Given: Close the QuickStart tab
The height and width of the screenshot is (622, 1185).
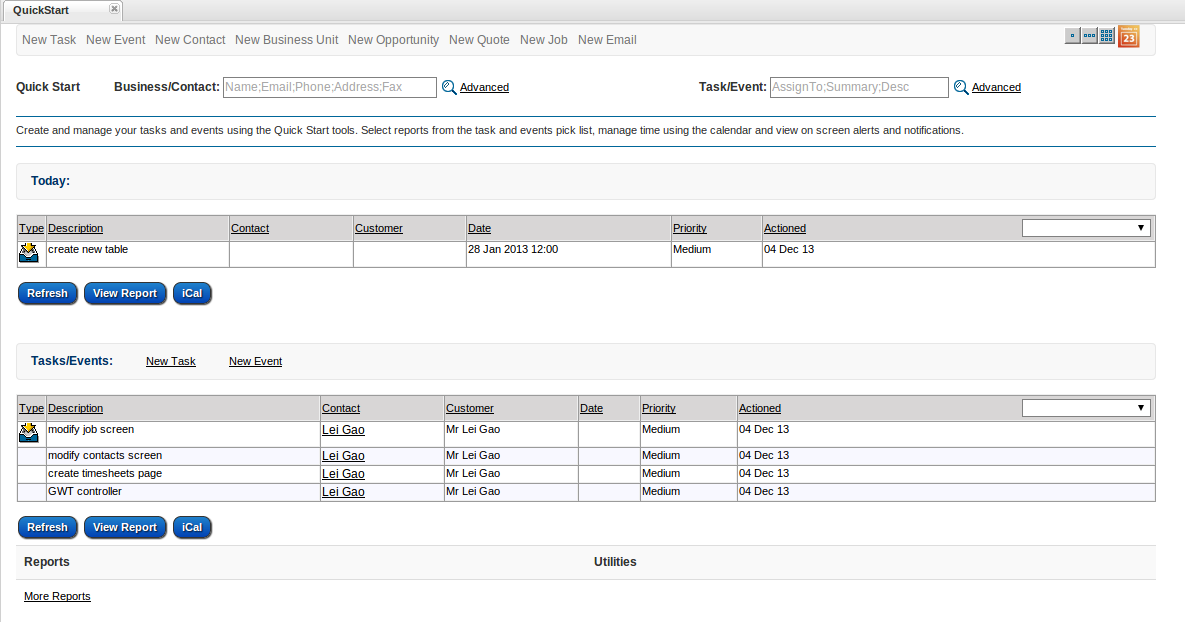Looking at the screenshot, I should (113, 9).
